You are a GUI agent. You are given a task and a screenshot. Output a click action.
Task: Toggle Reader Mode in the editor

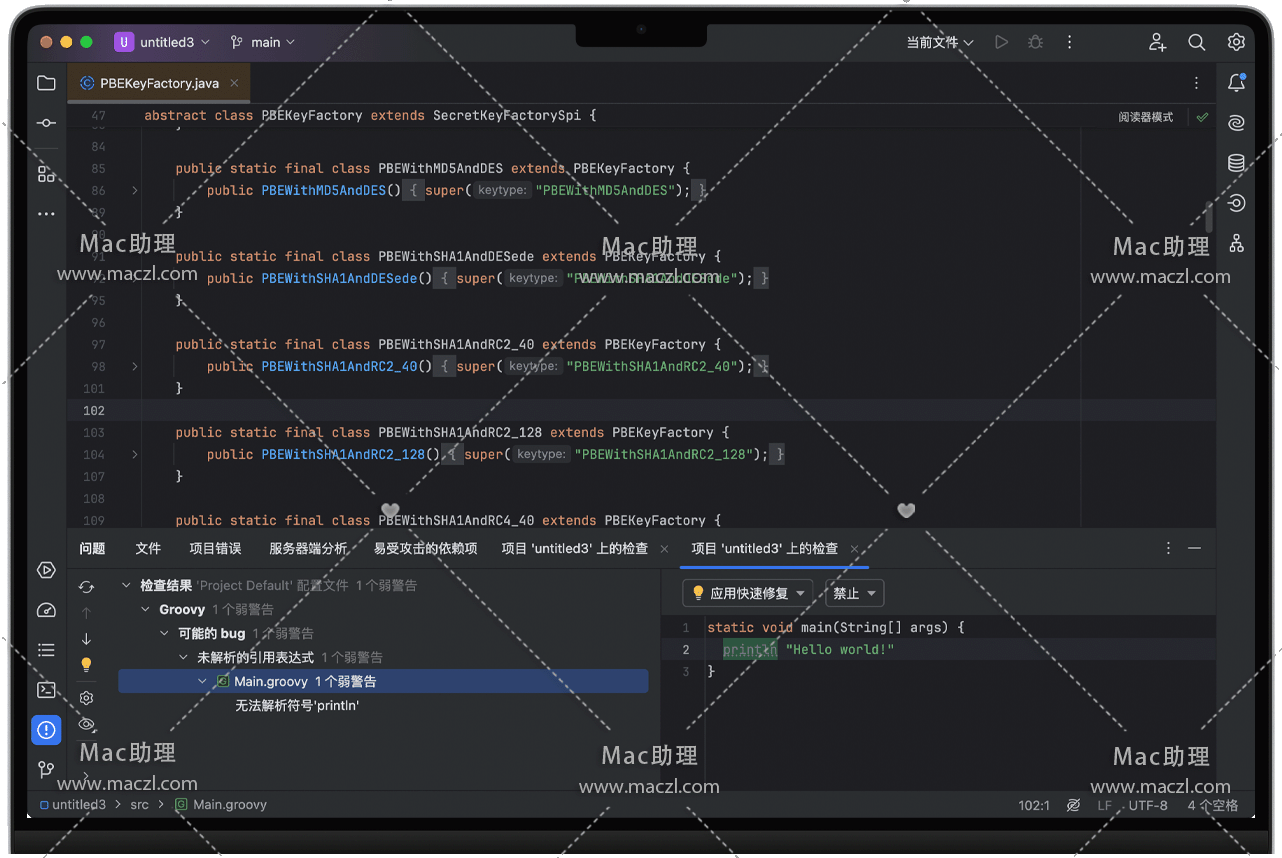click(1145, 117)
